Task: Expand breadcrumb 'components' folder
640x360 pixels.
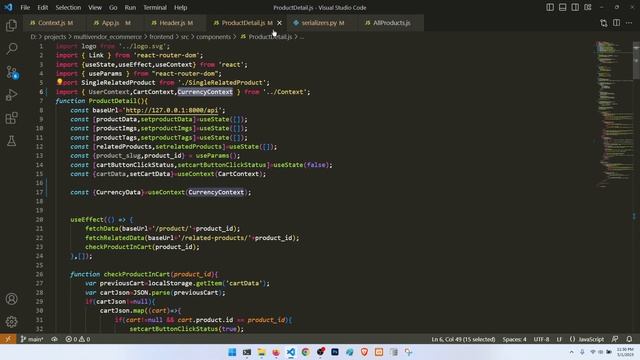Action: click(x=213, y=37)
